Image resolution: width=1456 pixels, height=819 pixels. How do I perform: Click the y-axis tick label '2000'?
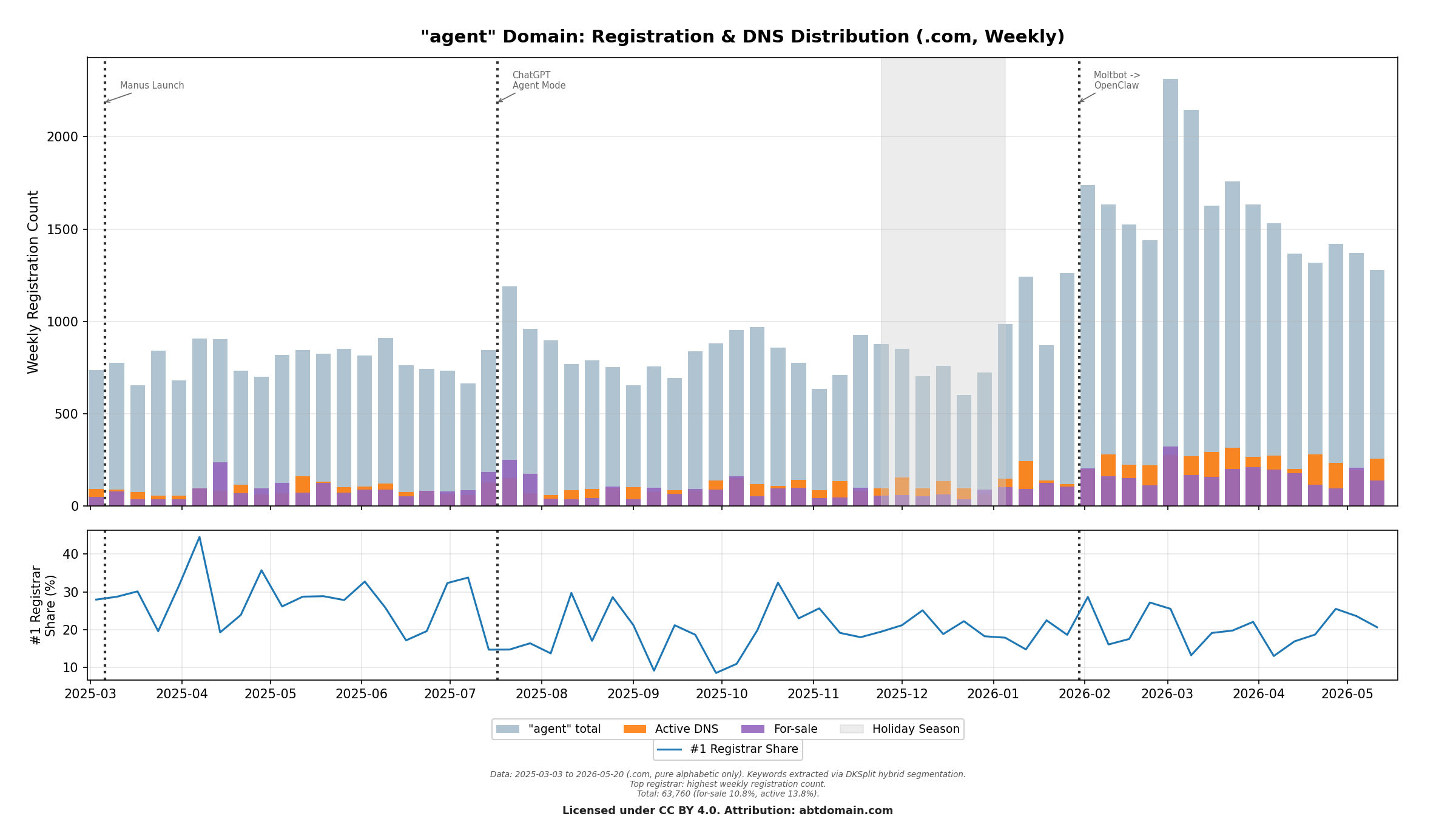(x=62, y=137)
